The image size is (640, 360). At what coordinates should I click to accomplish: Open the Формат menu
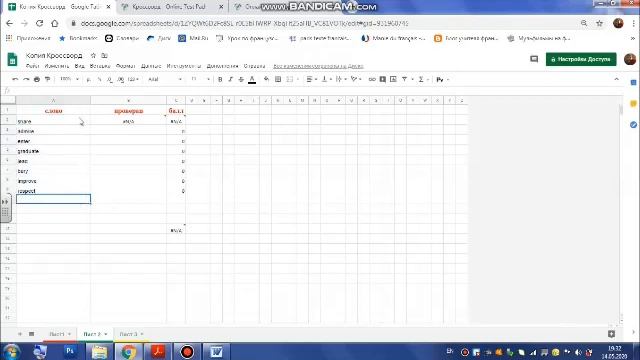[x=125, y=66]
